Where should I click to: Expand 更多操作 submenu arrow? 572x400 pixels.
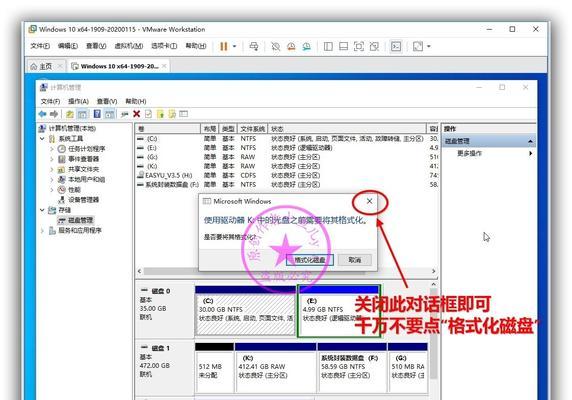tap(530, 154)
